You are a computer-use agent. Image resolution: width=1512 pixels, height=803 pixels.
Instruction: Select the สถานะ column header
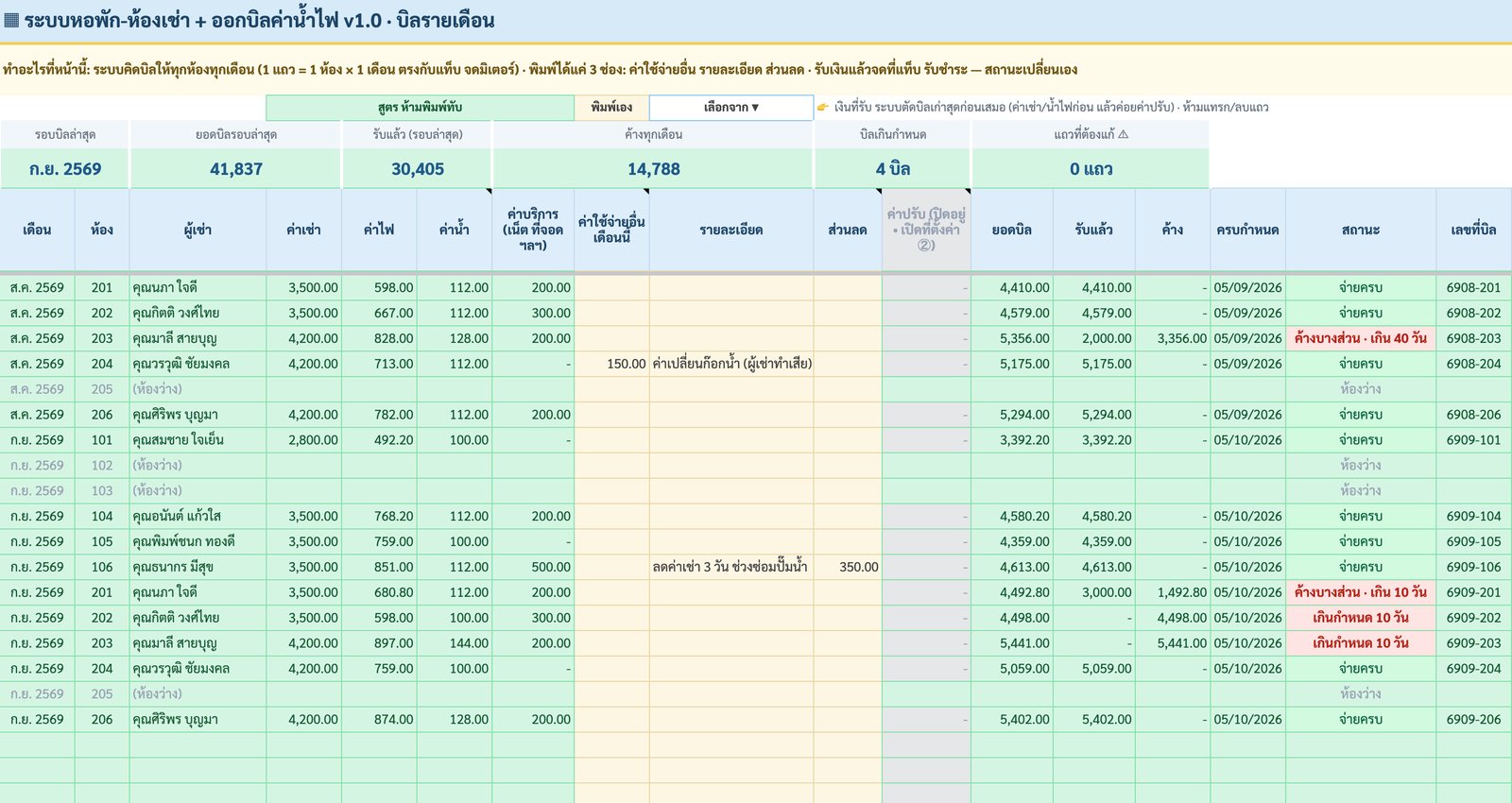tap(1361, 230)
